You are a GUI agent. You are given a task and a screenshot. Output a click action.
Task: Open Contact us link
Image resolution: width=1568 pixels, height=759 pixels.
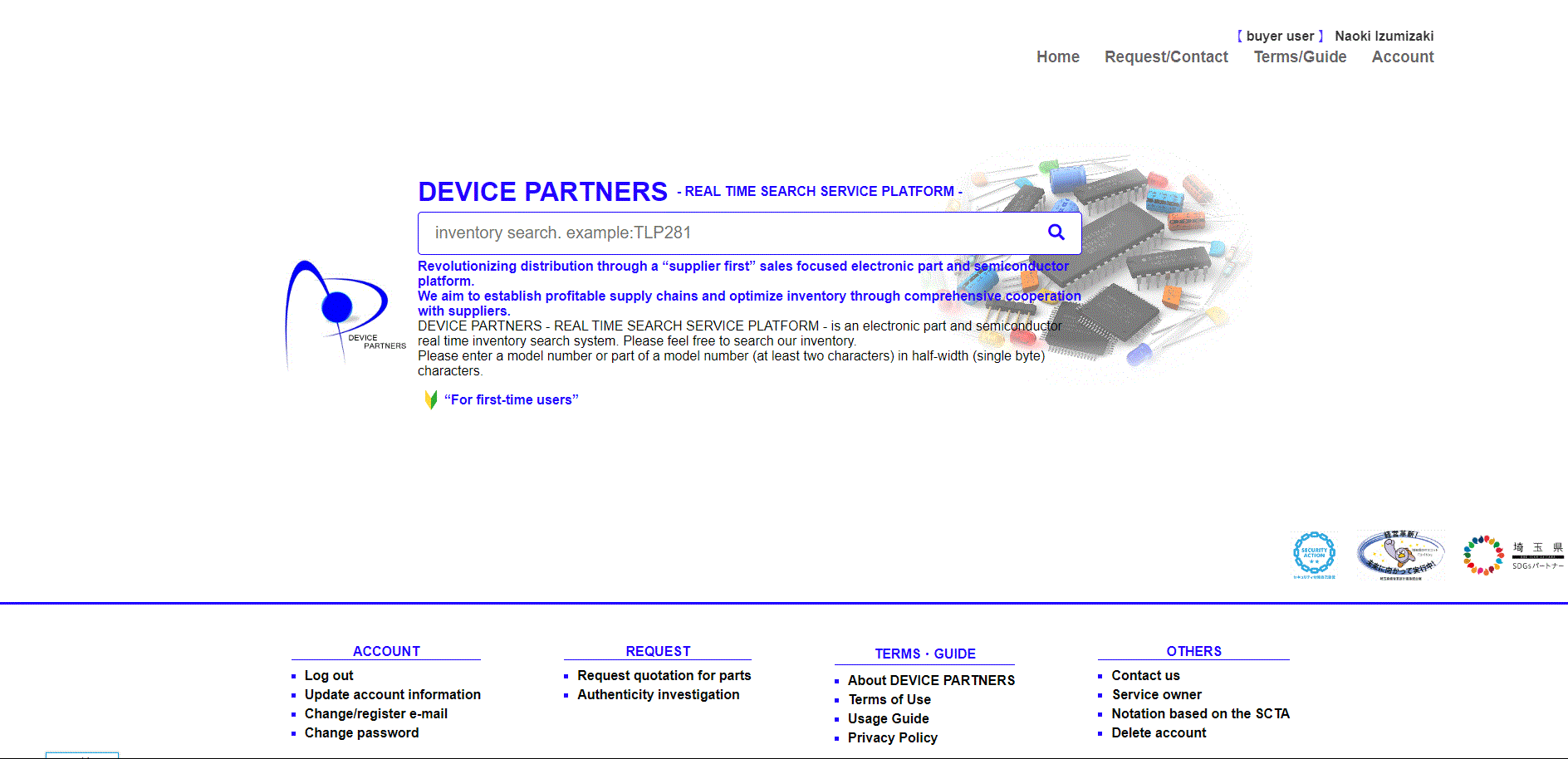(x=1145, y=675)
